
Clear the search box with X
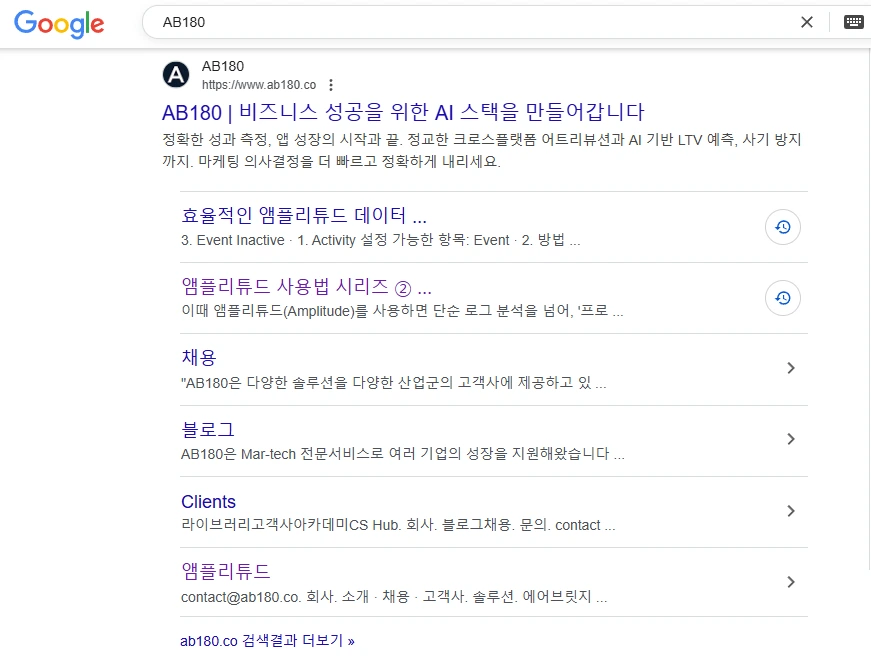point(807,22)
